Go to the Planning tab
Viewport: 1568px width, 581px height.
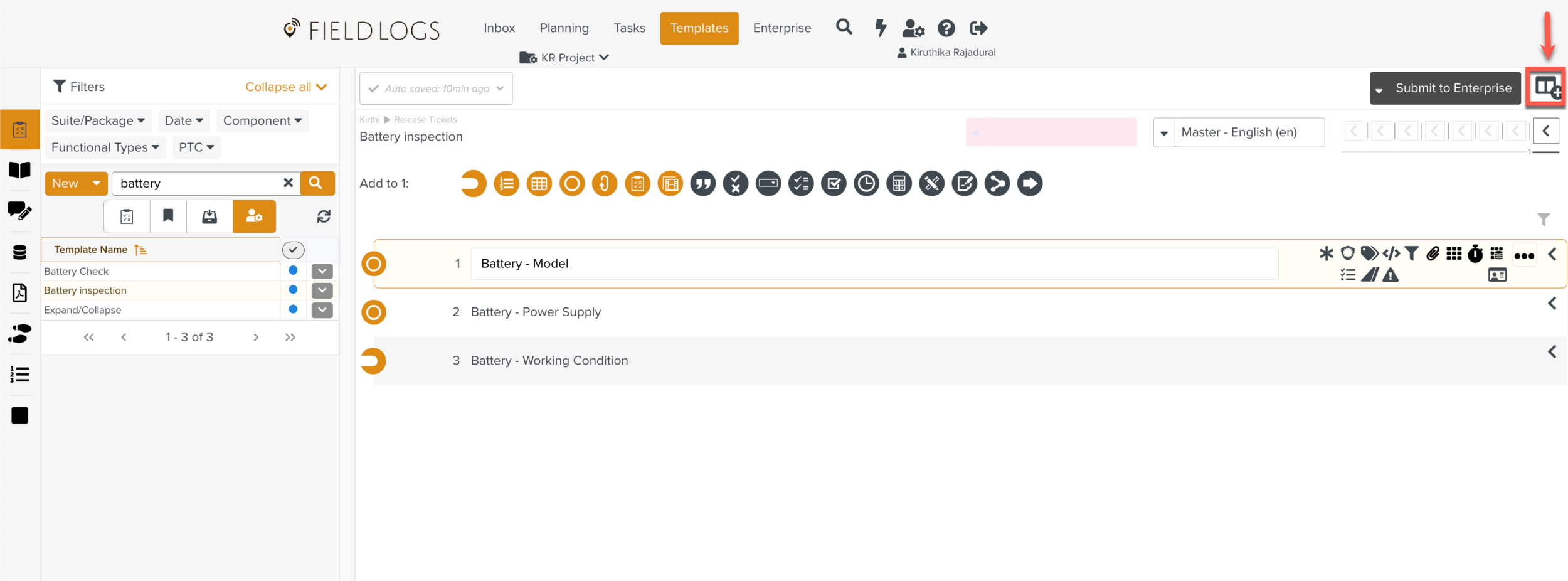tap(564, 28)
